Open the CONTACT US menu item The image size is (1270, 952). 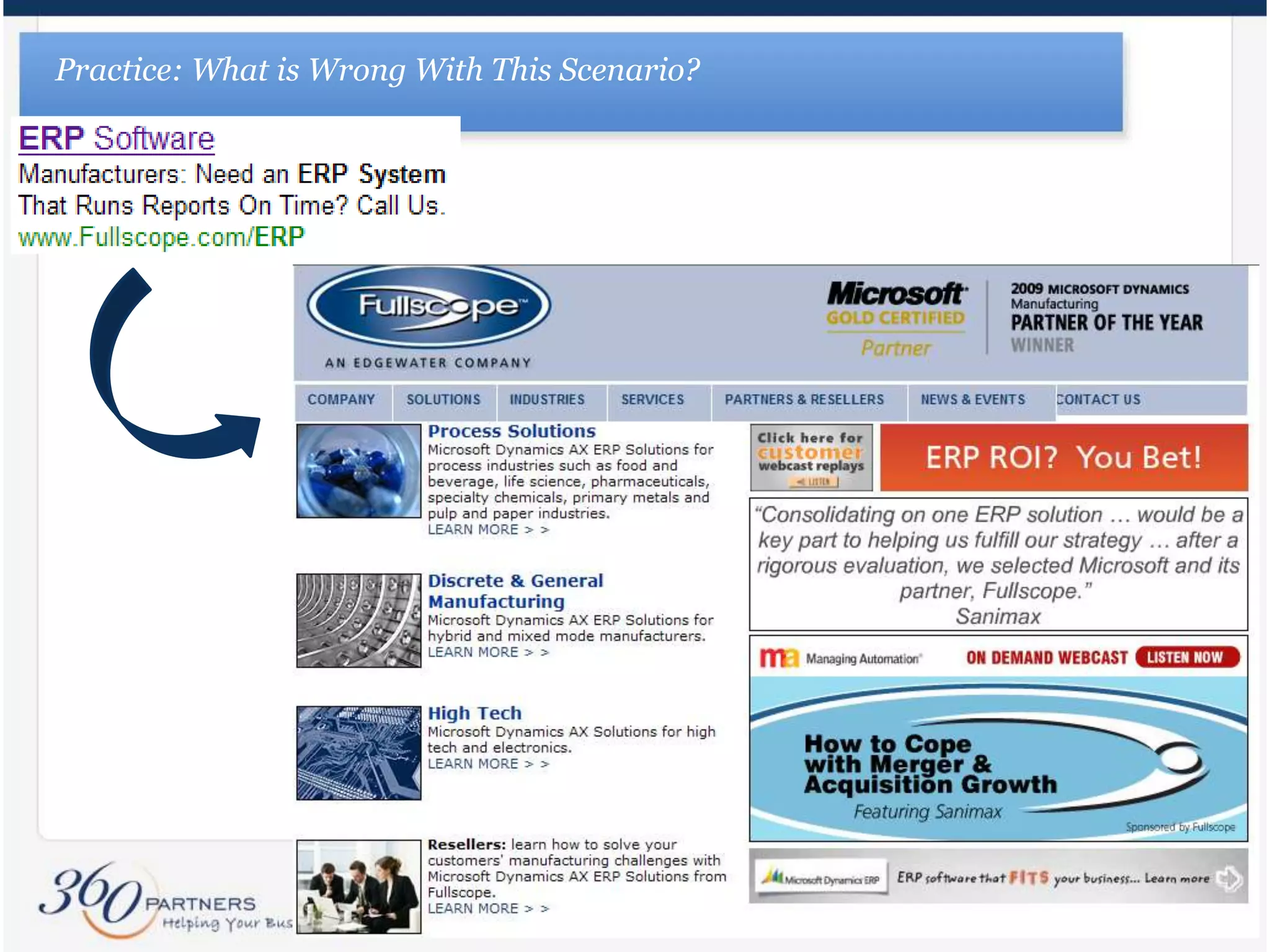tap(1098, 400)
